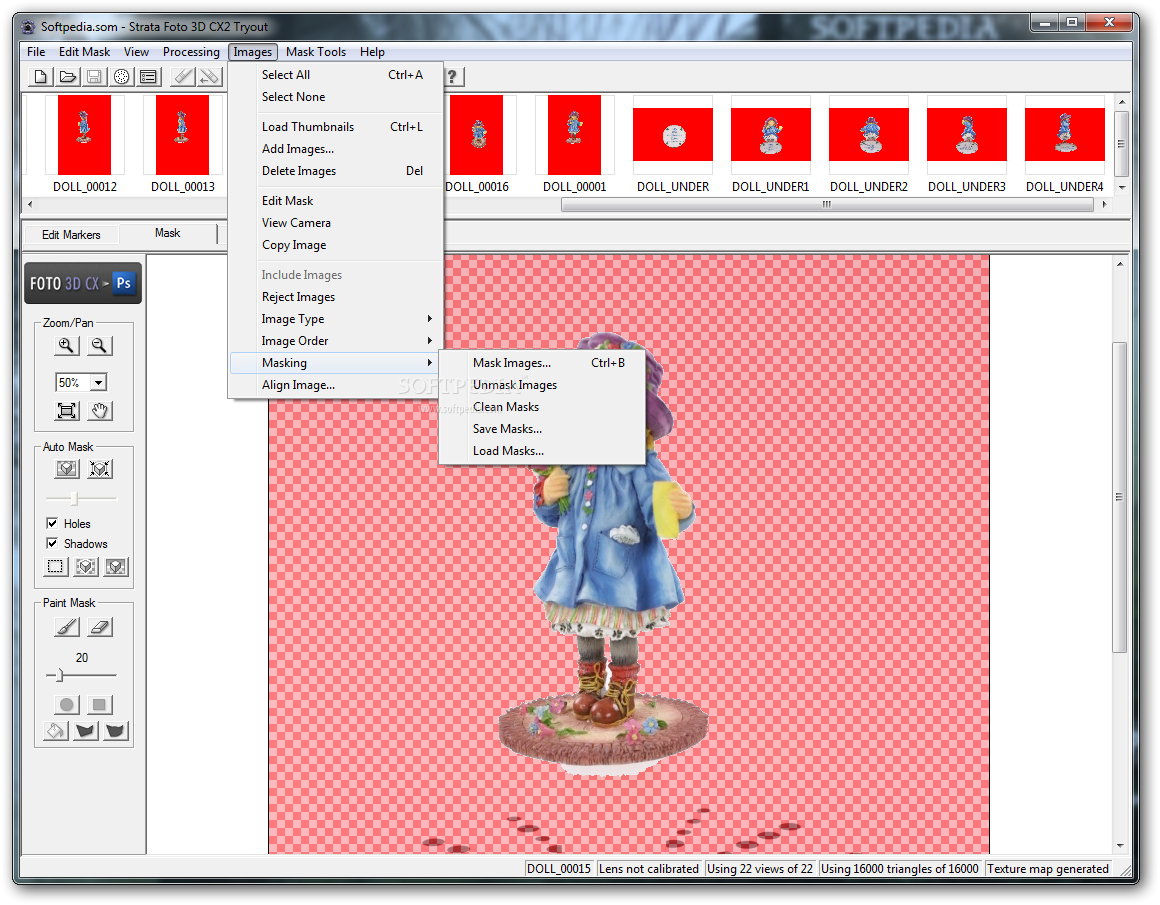
Task: Open the 50% zoom level dropdown
Action: click(x=98, y=383)
